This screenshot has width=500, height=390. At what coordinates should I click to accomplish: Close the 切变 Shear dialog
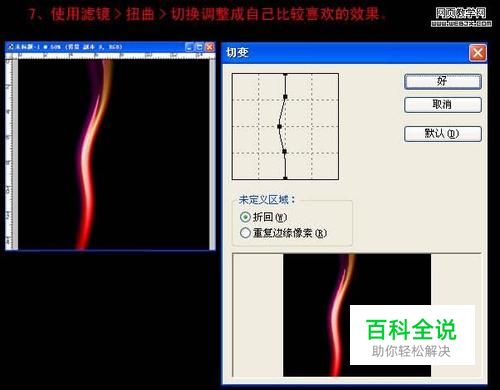477,53
